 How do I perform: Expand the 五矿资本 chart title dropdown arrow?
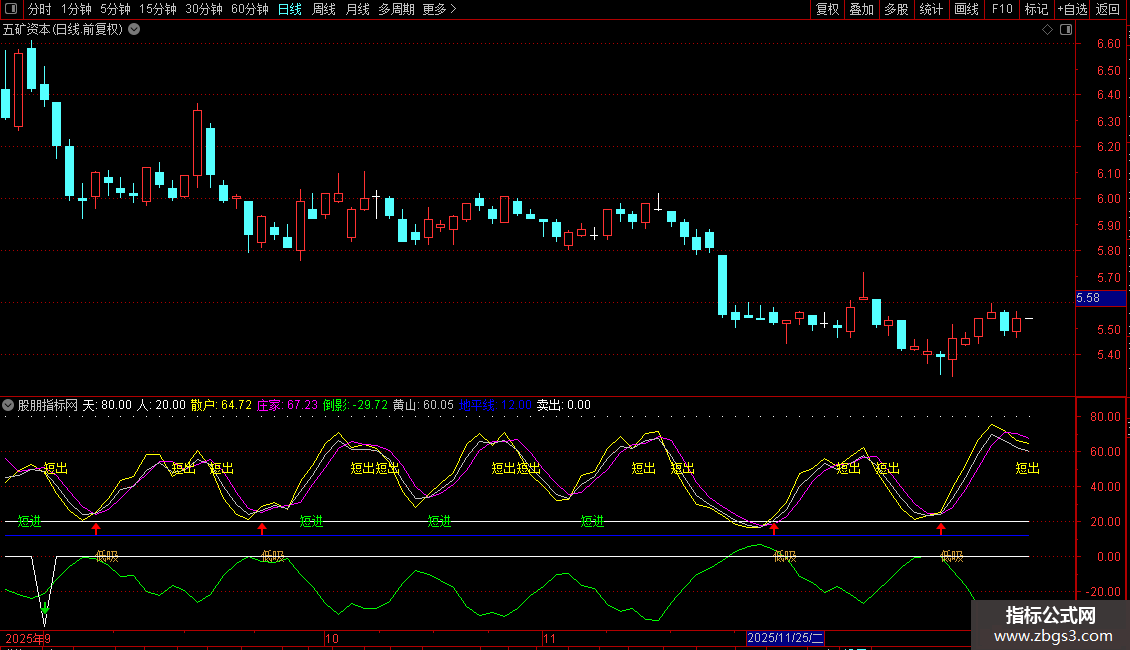(x=134, y=30)
